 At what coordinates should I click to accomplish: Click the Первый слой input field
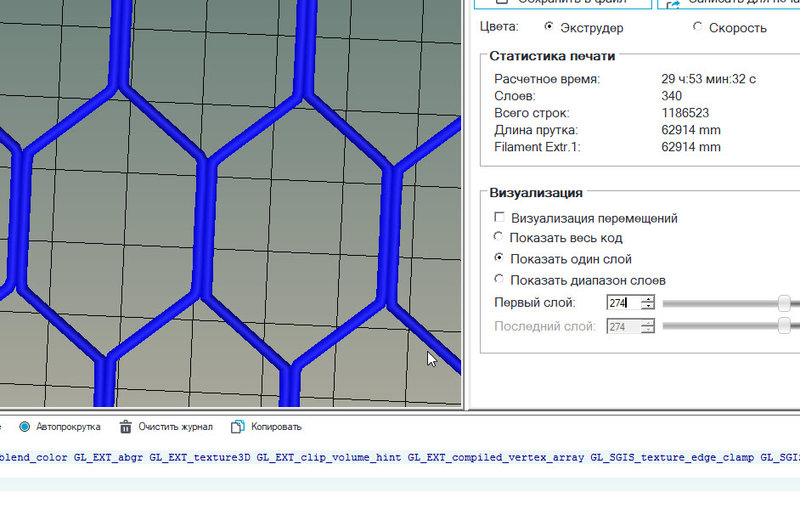pyautogui.click(x=623, y=303)
